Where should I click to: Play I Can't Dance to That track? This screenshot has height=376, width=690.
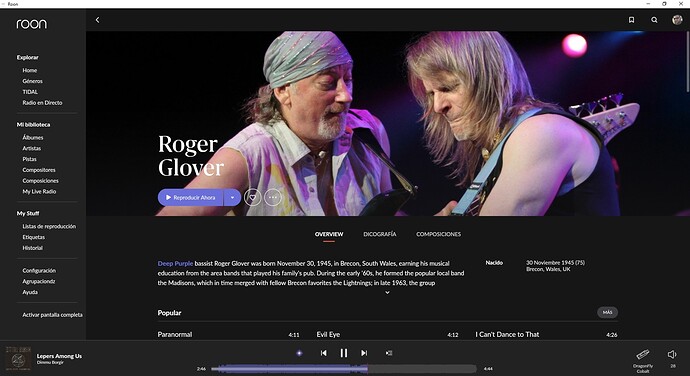[x=507, y=335]
